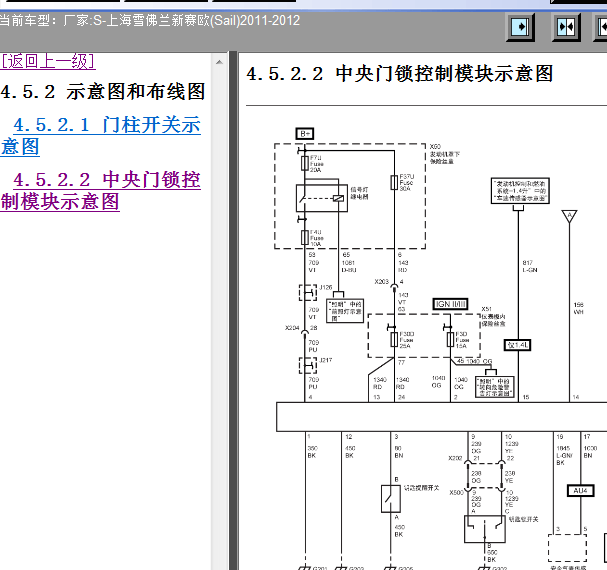Open the 4.5.2.1 门柱开关示意图 link
This screenshot has height=570, width=607.
101,136
